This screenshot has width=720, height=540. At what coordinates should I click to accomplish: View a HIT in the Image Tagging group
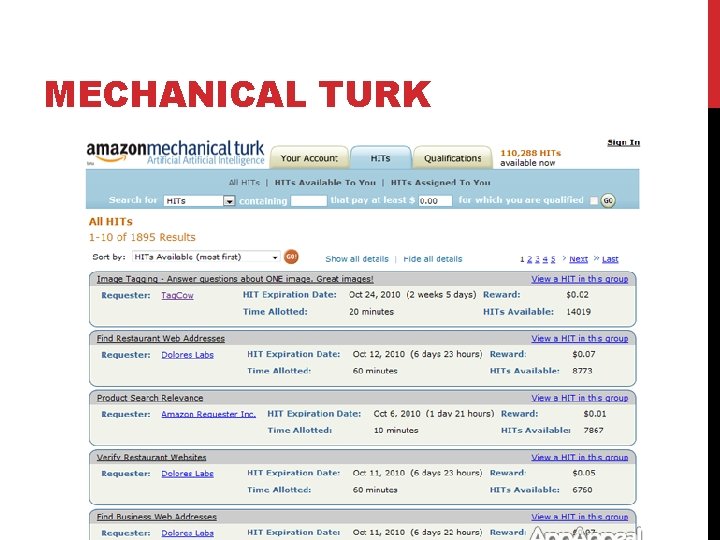click(579, 279)
